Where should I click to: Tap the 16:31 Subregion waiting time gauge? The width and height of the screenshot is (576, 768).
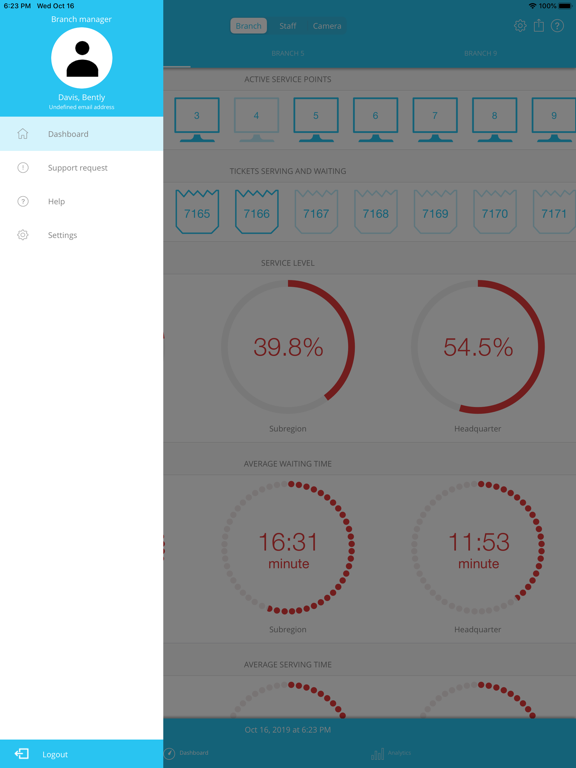288,548
